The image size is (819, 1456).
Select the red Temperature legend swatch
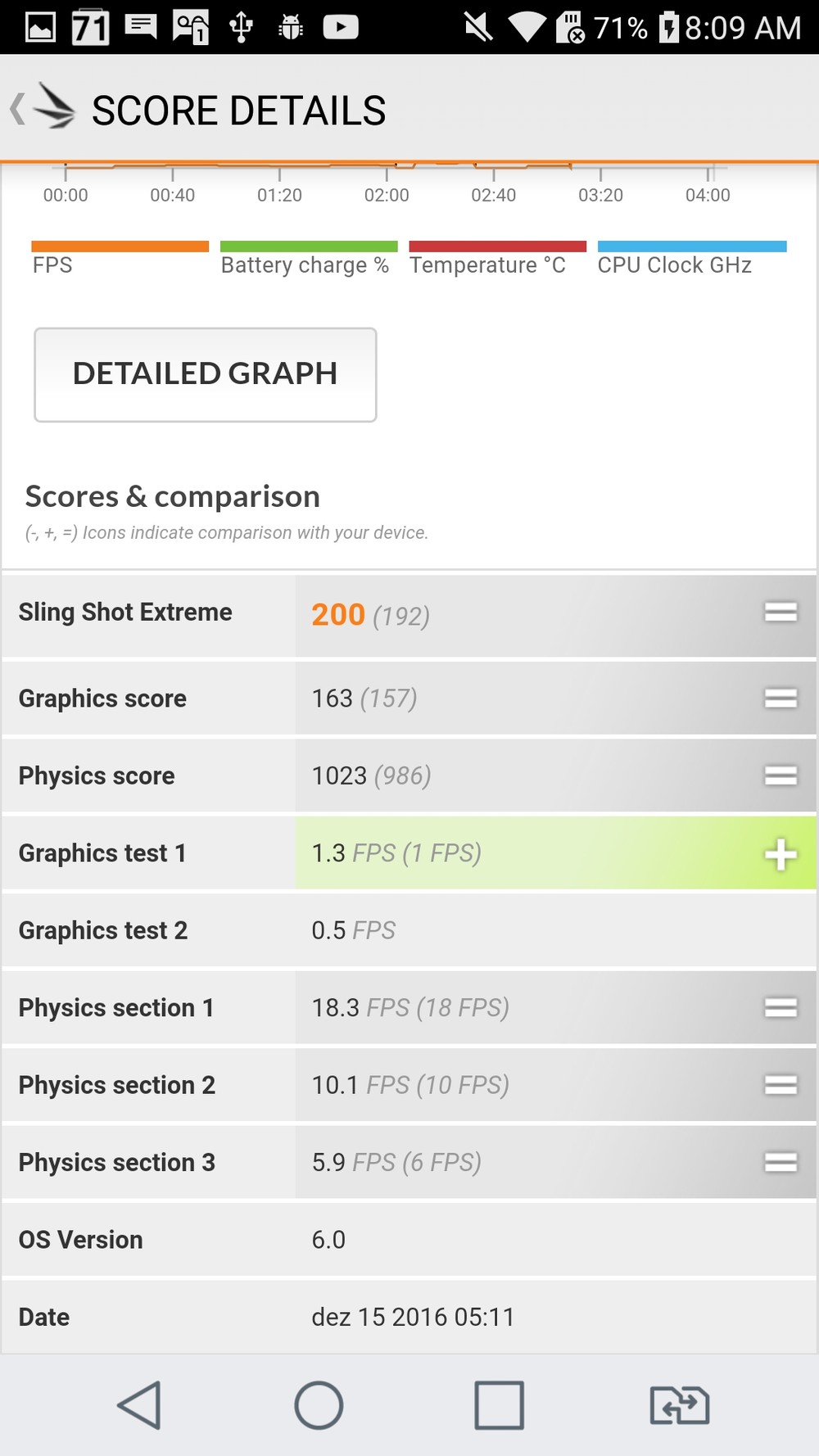(x=497, y=246)
